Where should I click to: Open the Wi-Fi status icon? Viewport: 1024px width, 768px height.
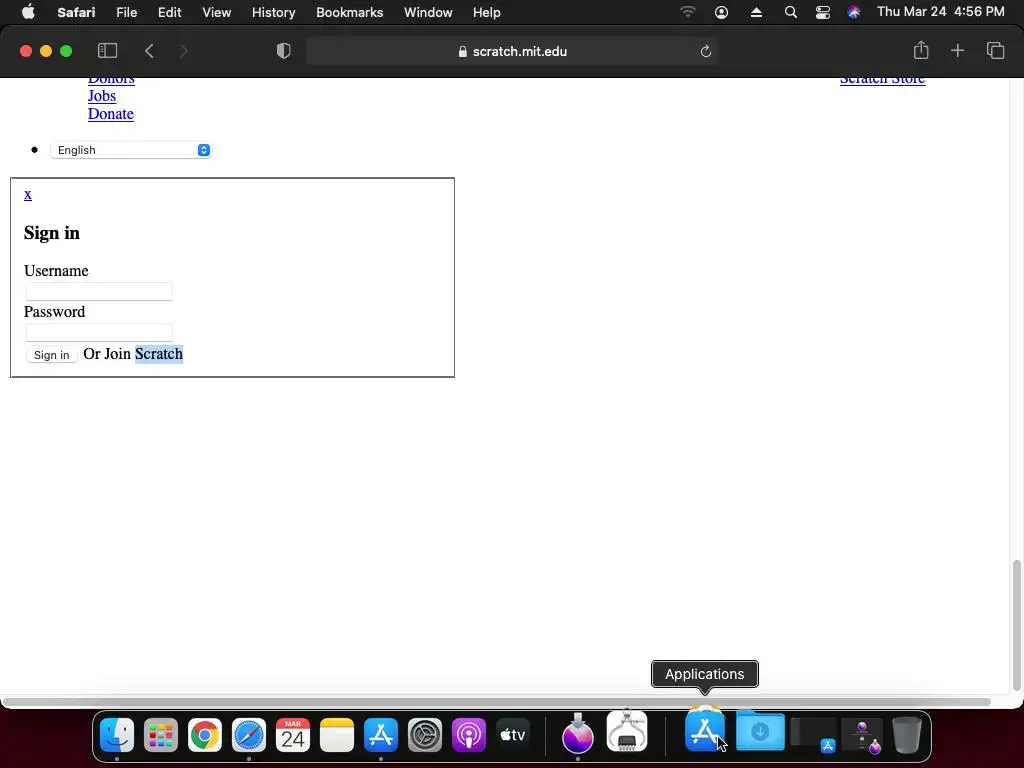pos(688,12)
